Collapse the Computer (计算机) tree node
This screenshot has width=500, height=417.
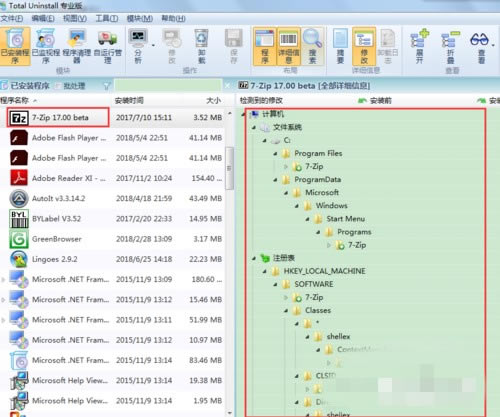tap(243, 114)
